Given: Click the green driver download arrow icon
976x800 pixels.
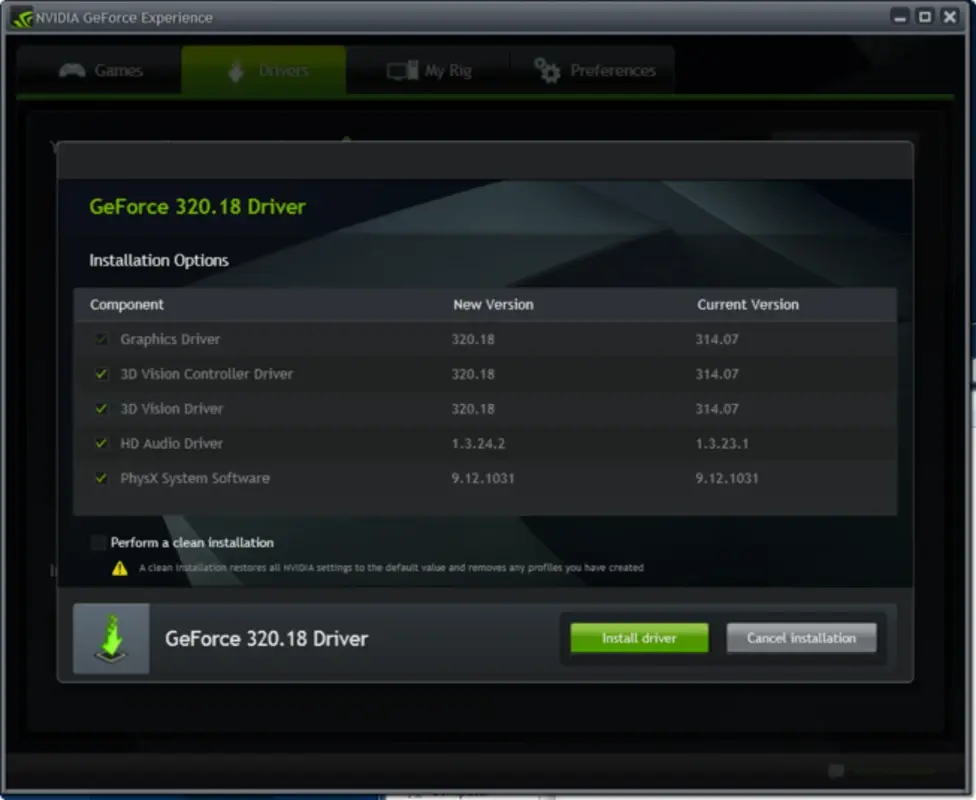Looking at the screenshot, I should pos(110,637).
